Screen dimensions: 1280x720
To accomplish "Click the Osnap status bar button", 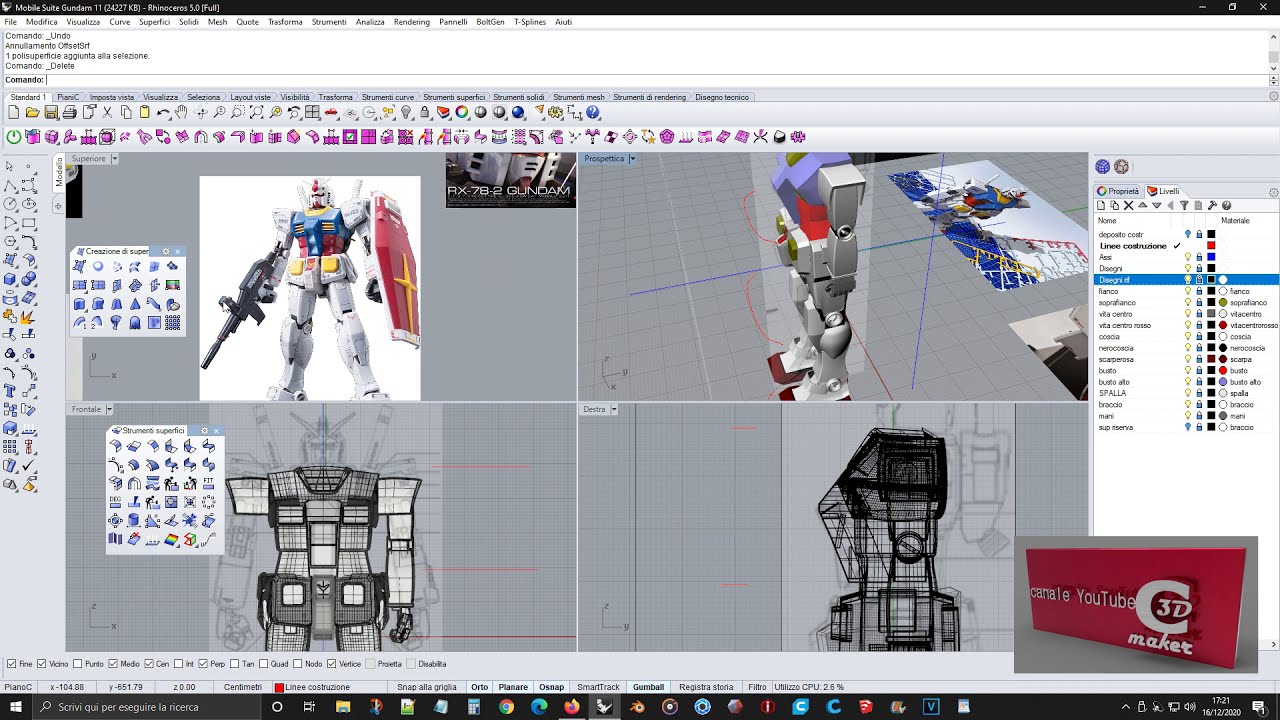I will [551, 687].
